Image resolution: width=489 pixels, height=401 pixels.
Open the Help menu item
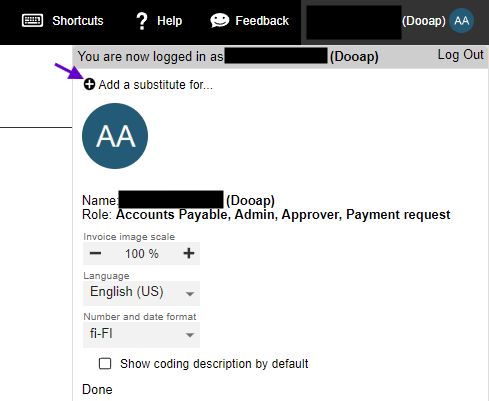pos(169,21)
